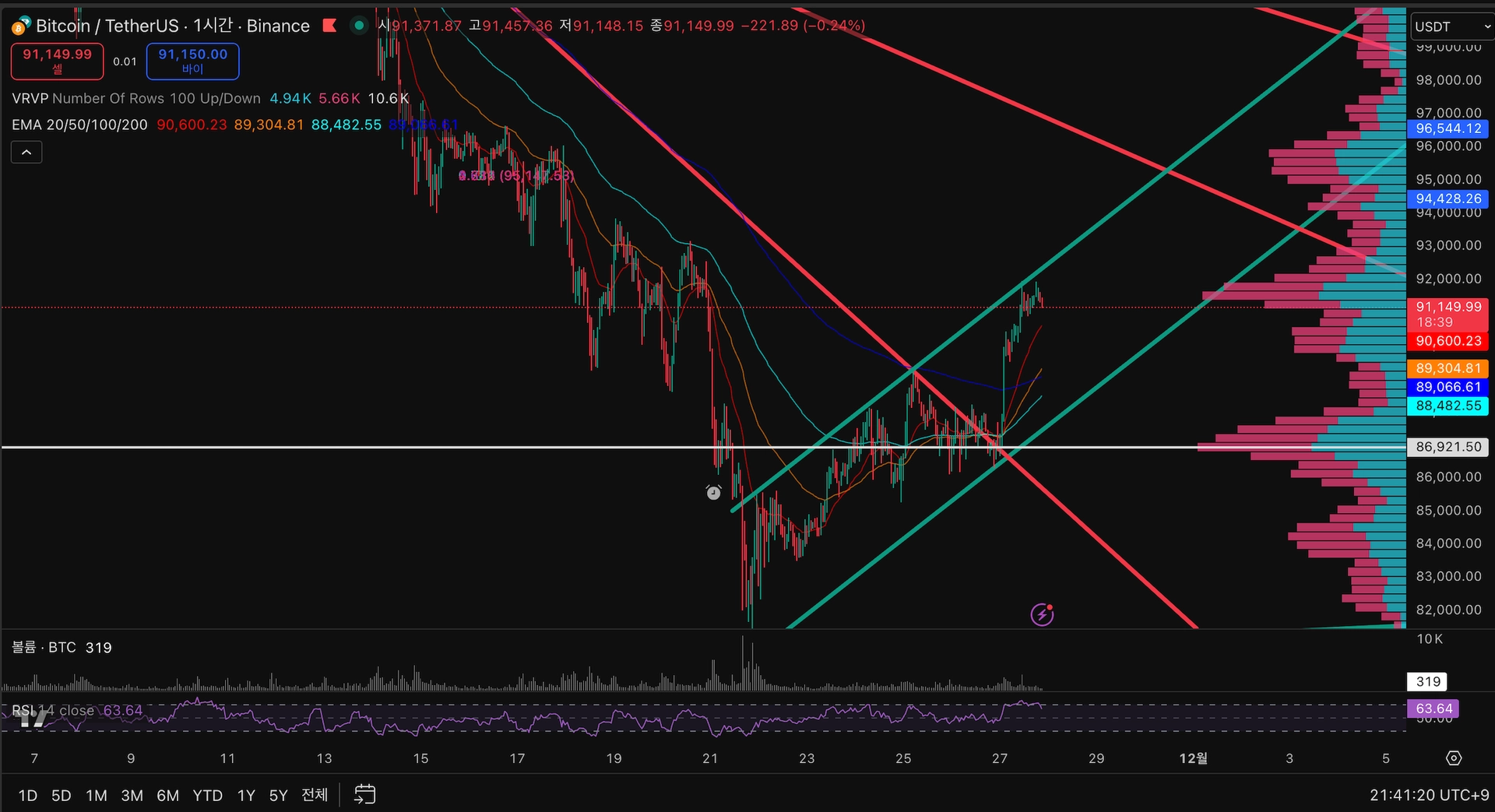Click the blue buy button 91,150.00
Viewport: 1495px width, 812px height.
click(192, 61)
